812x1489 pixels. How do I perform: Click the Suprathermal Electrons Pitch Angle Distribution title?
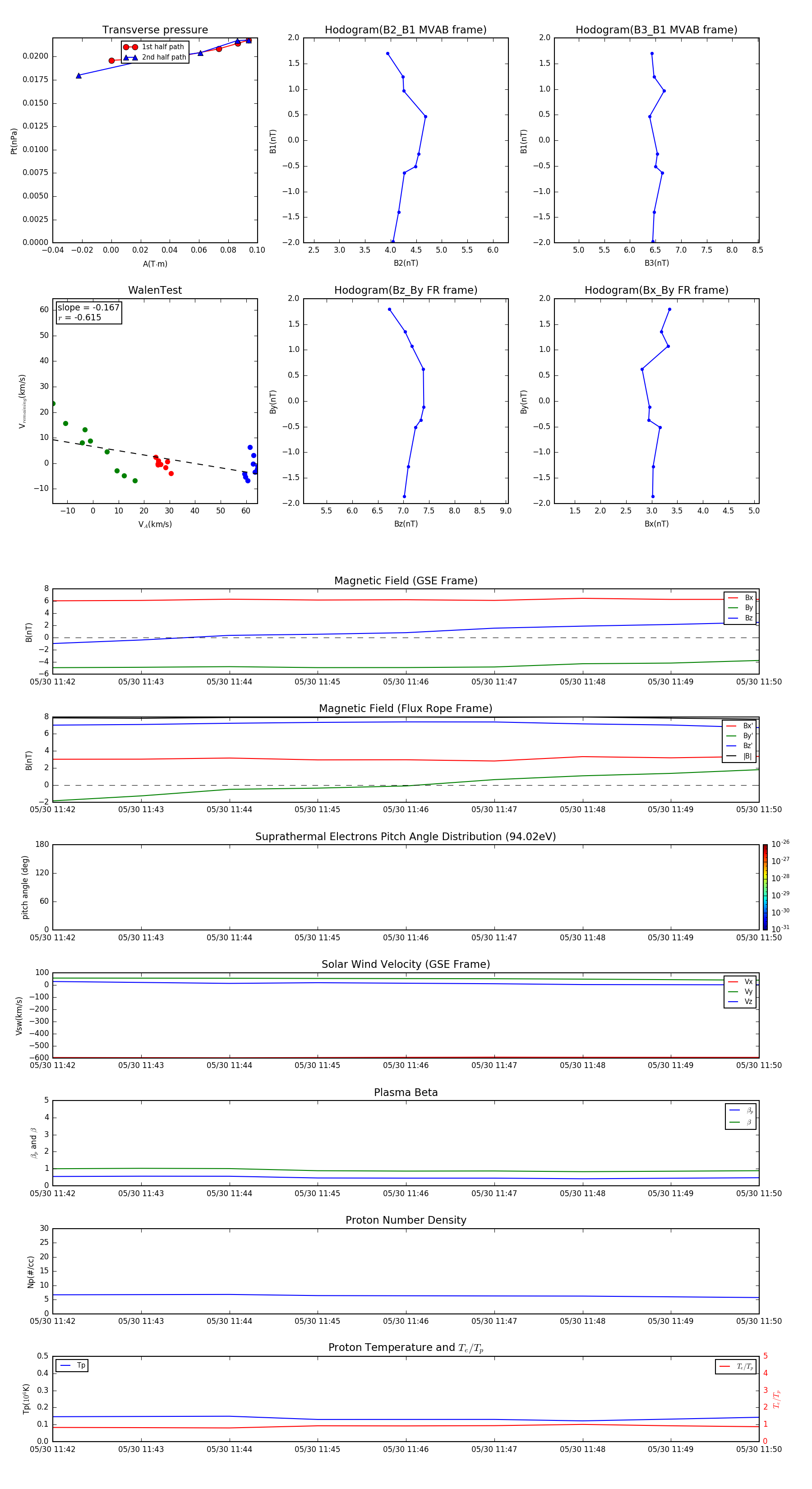tap(406, 837)
